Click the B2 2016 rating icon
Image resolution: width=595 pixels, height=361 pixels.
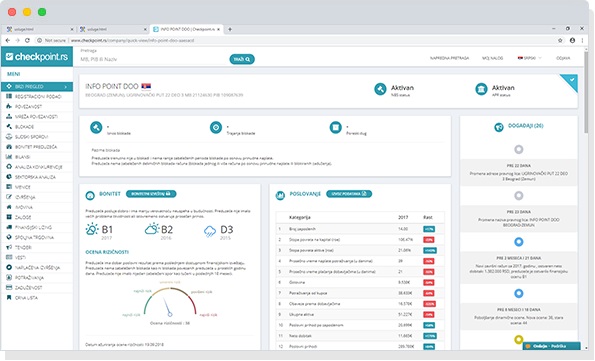(152, 229)
